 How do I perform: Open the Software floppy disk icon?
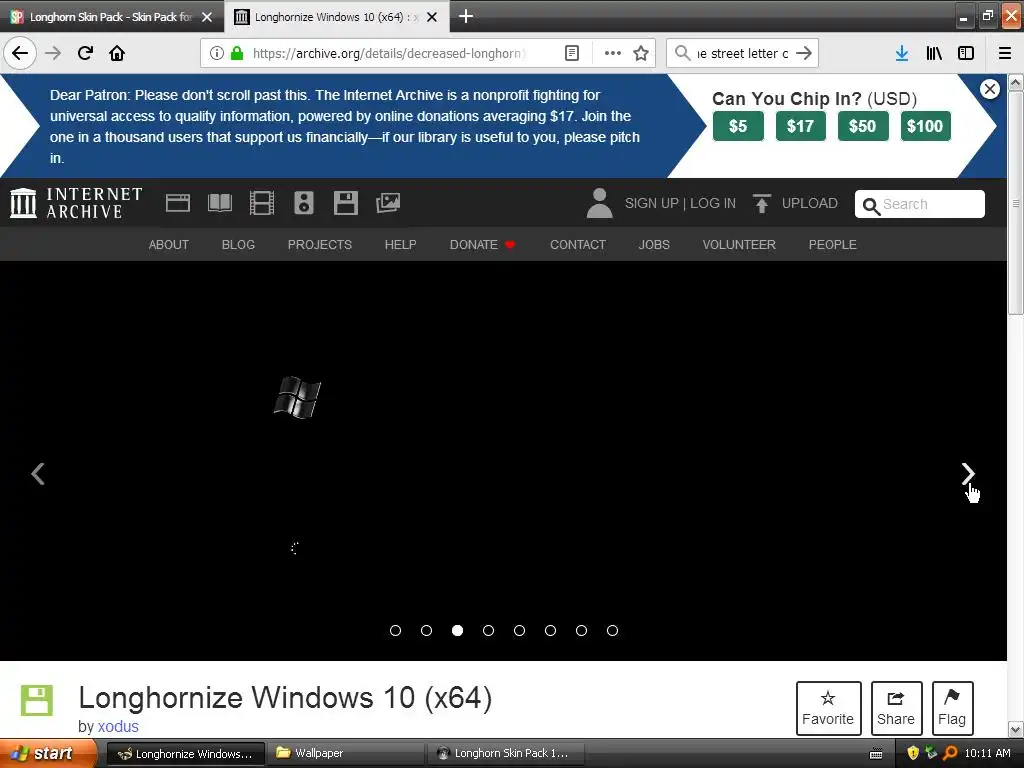point(345,203)
